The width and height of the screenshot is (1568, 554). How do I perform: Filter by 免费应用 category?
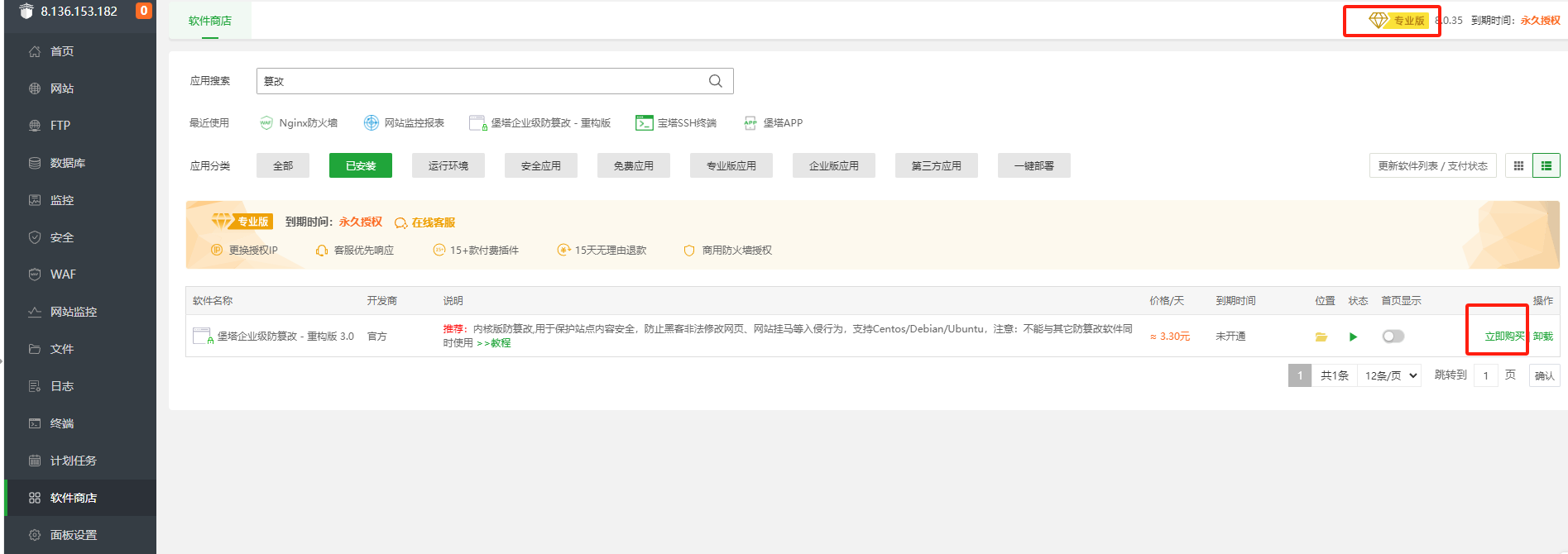click(634, 165)
